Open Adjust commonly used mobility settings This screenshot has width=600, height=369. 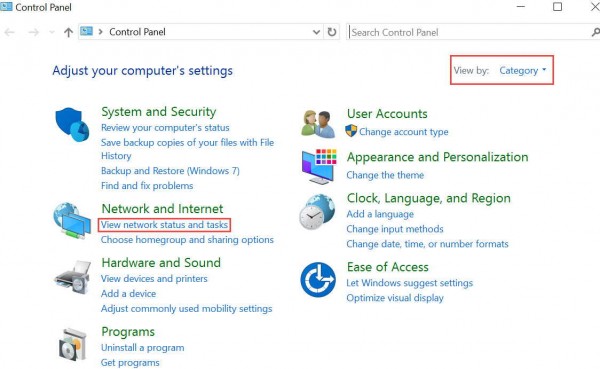186,309
